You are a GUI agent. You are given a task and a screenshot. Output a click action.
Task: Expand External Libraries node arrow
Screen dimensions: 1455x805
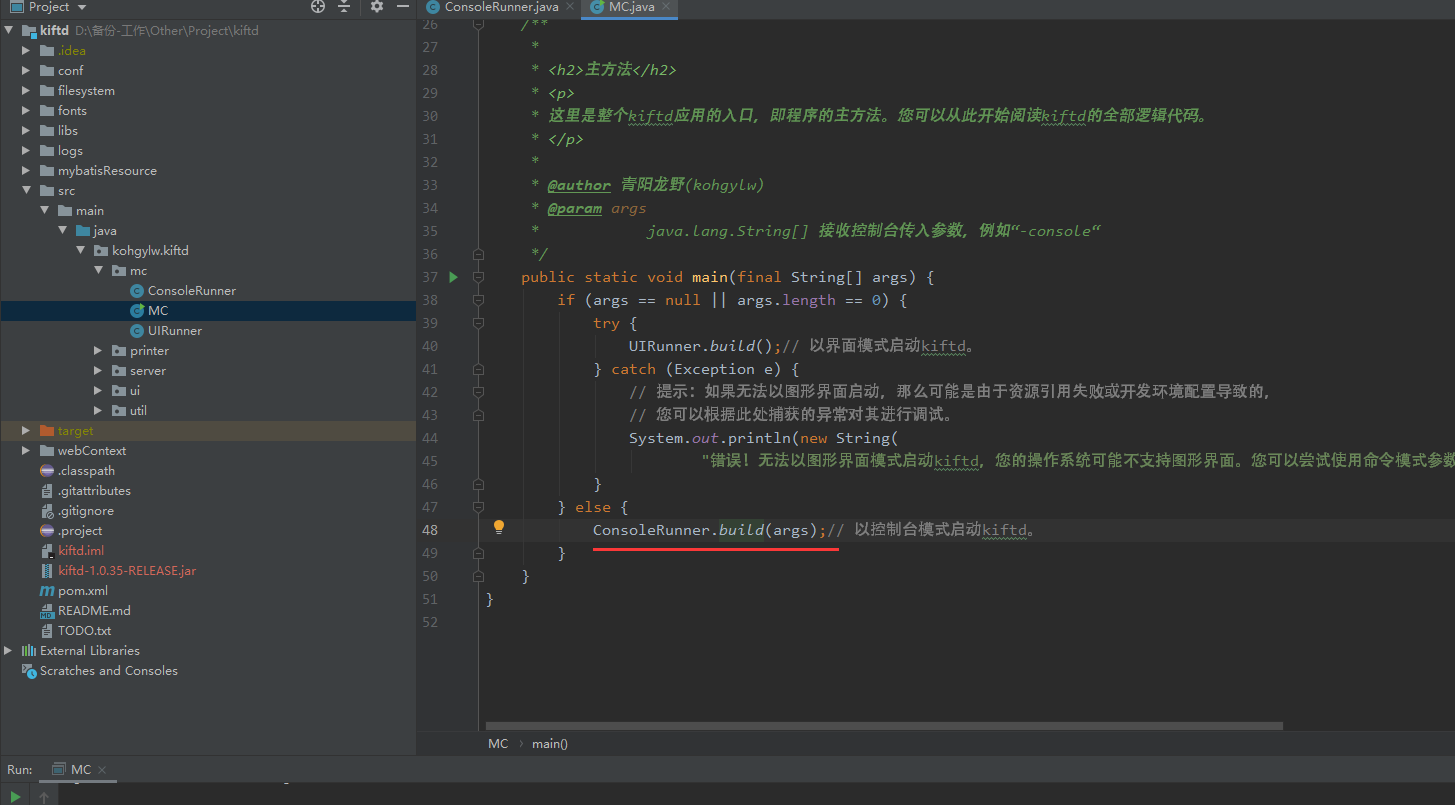[x=9, y=650]
